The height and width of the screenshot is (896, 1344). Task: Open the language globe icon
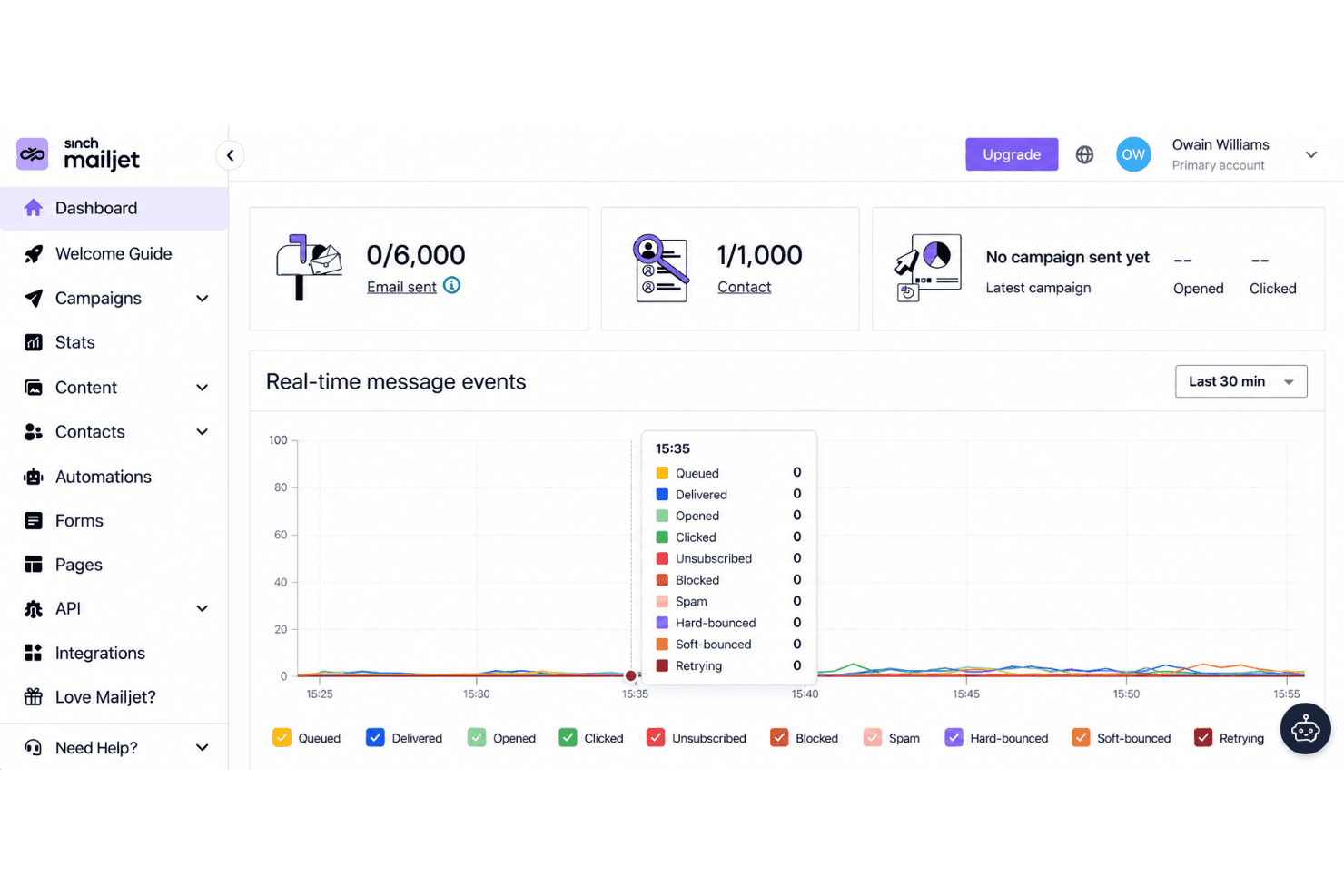[1084, 154]
